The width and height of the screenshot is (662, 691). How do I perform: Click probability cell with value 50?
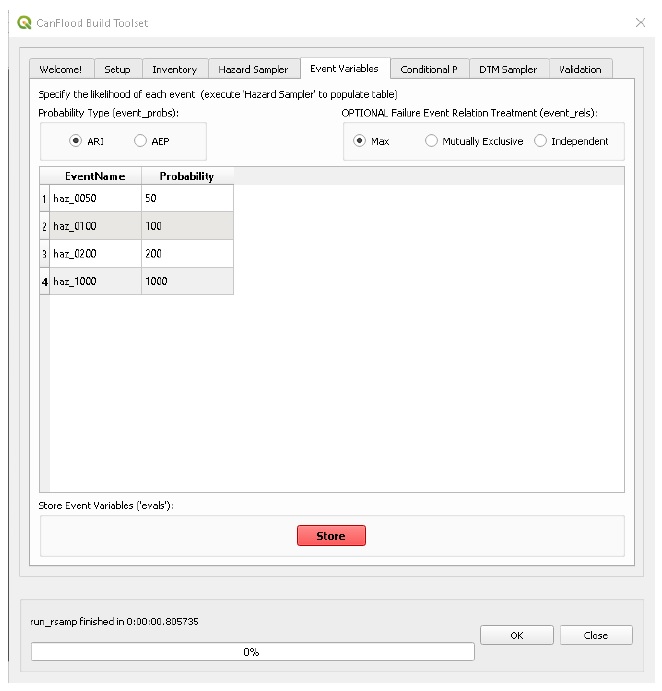[x=187, y=198]
